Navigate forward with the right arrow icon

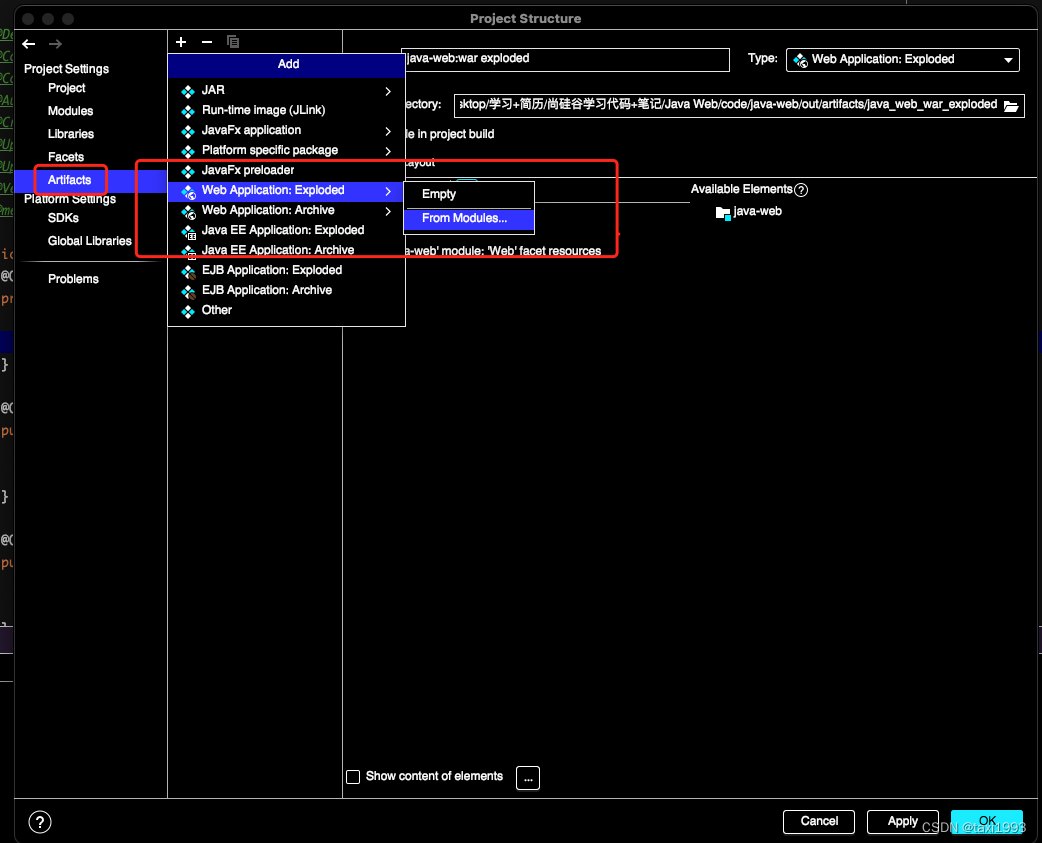point(55,43)
